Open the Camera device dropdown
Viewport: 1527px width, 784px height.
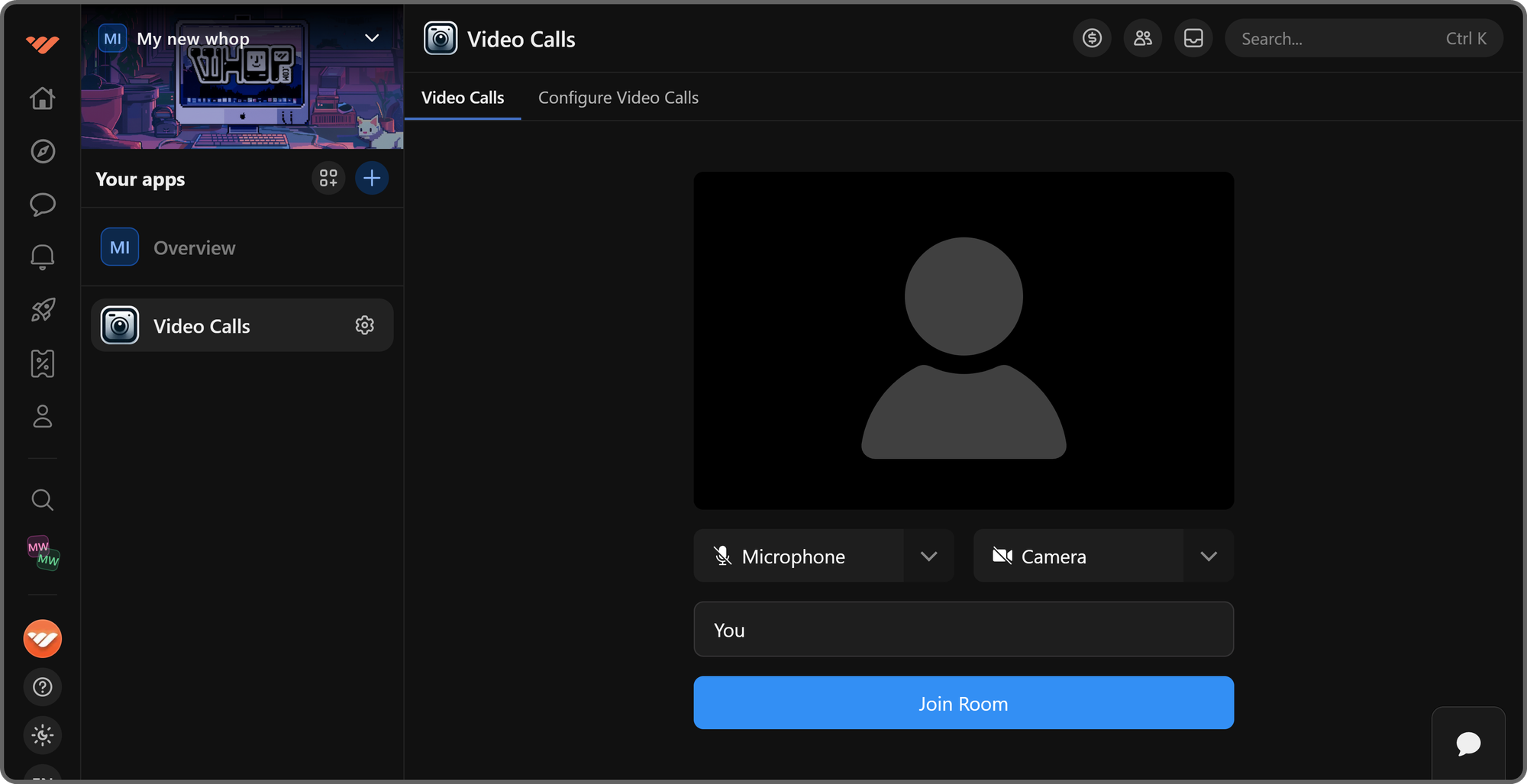1208,556
